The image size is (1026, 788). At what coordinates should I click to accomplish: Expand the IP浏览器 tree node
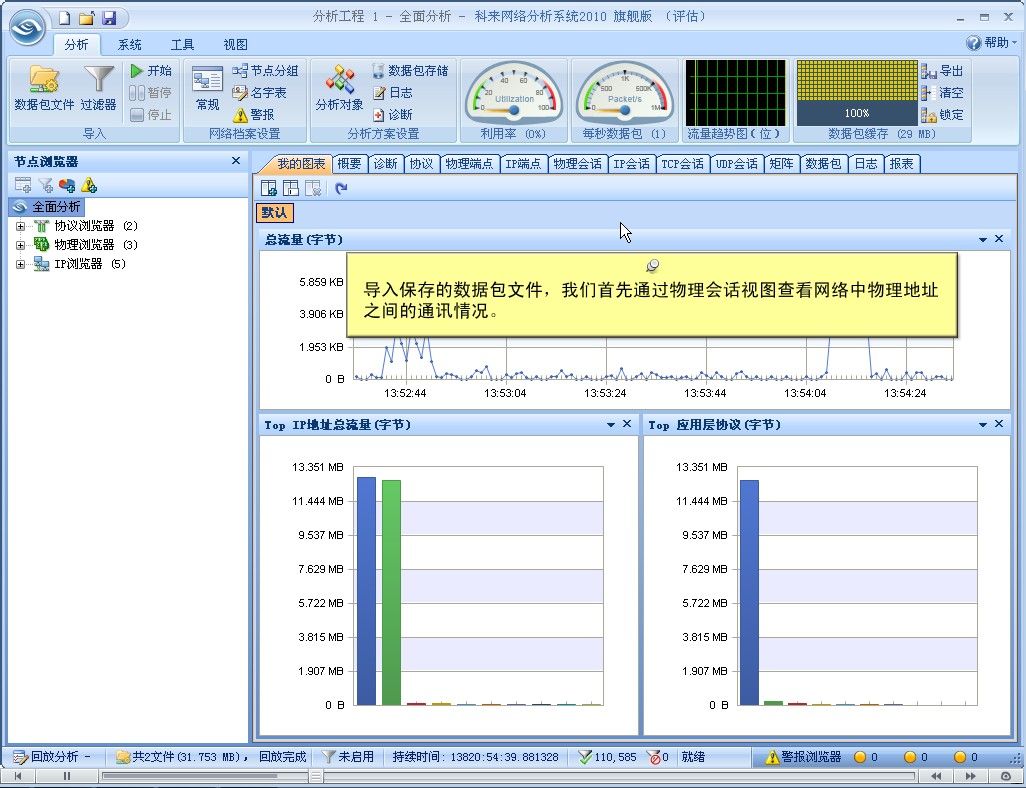click(20, 264)
